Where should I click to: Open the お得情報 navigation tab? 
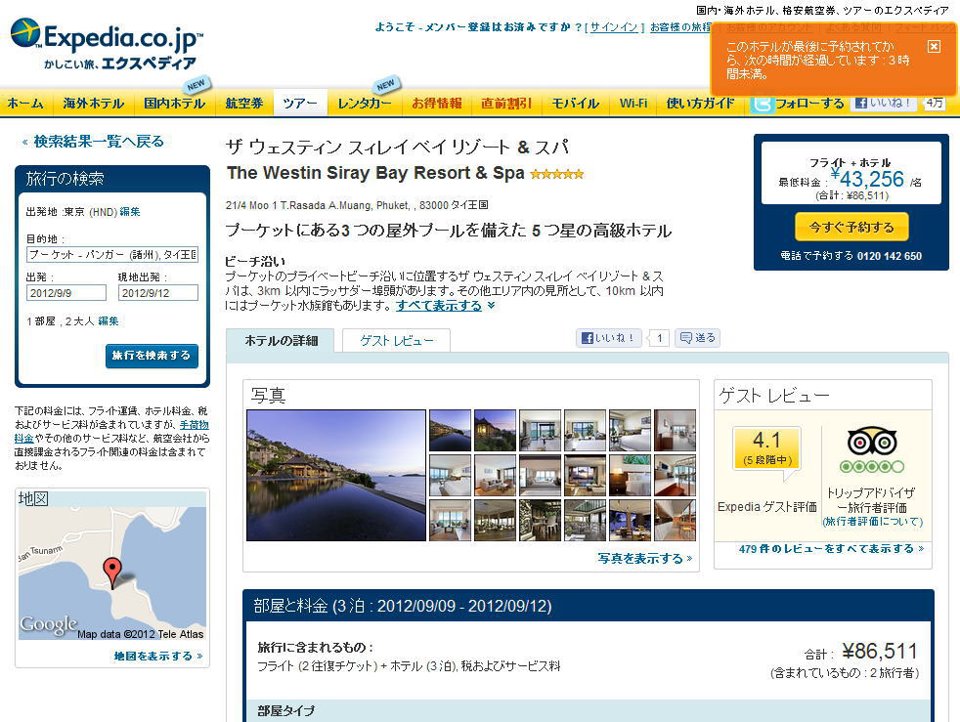coord(437,103)
